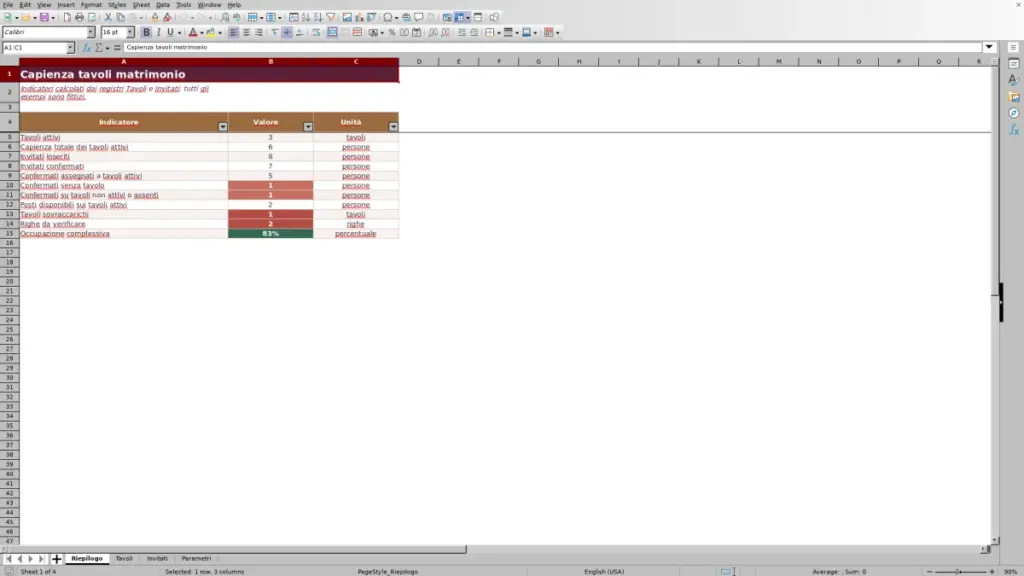Switch to the Tavoli sheet tab
Image resolution: width=1024 pixels, height=576 pixels.
click(124, 559)
